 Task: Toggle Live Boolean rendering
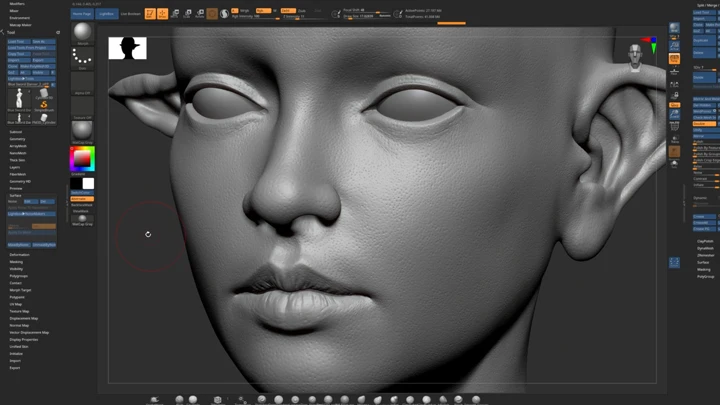click(x=130, y=14)
